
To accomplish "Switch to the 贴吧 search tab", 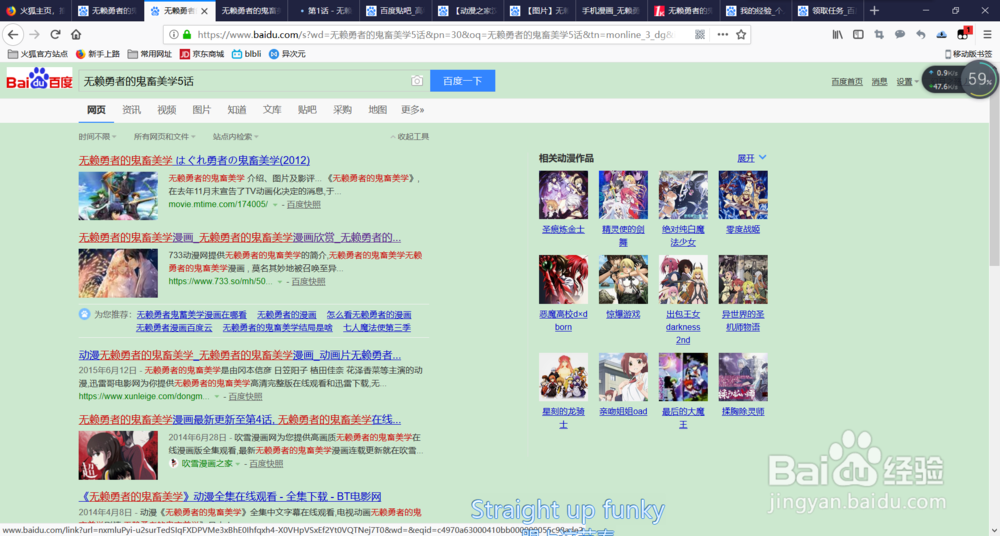I will coord(307,110).
